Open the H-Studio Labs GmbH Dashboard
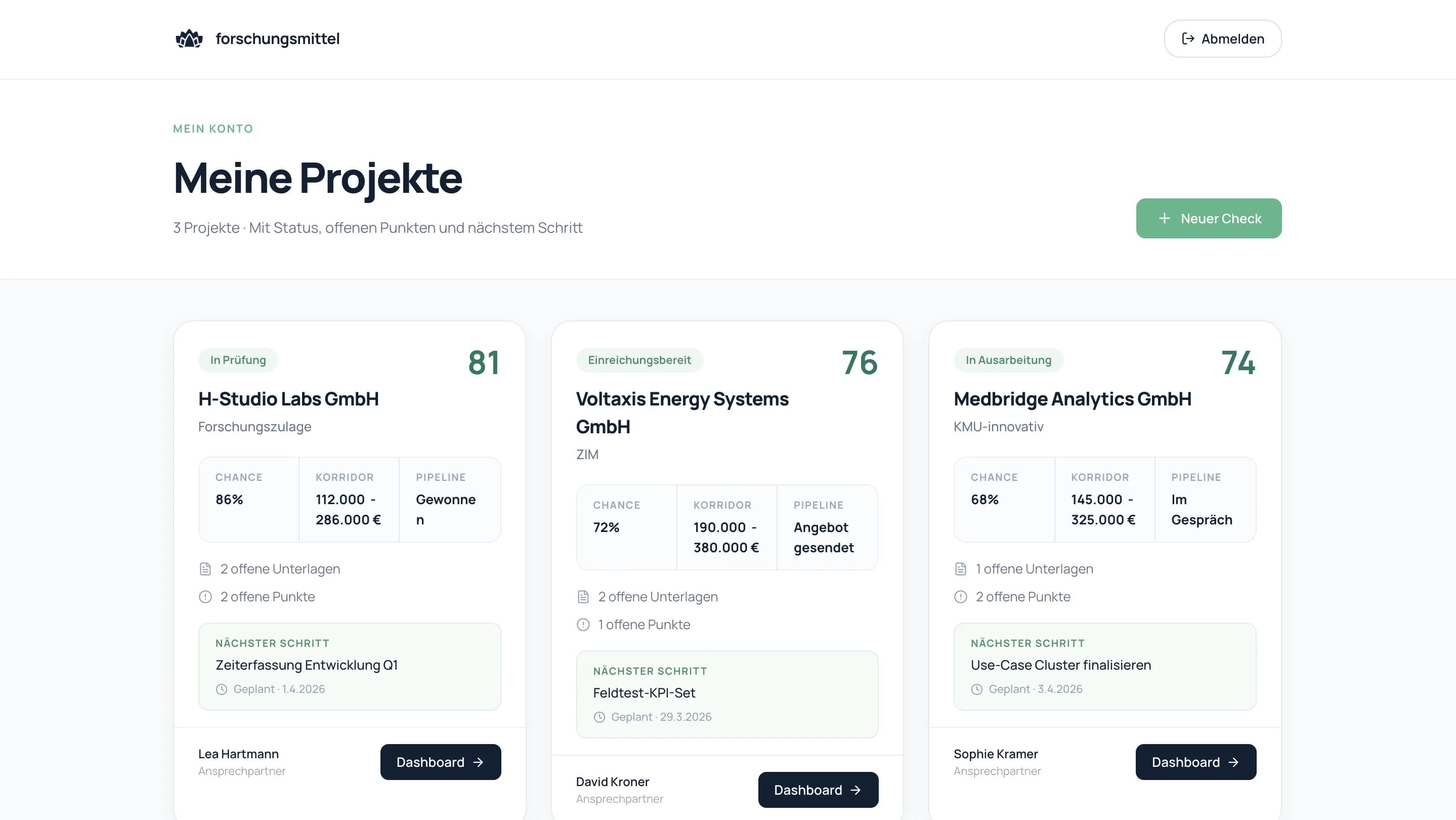 440,762
